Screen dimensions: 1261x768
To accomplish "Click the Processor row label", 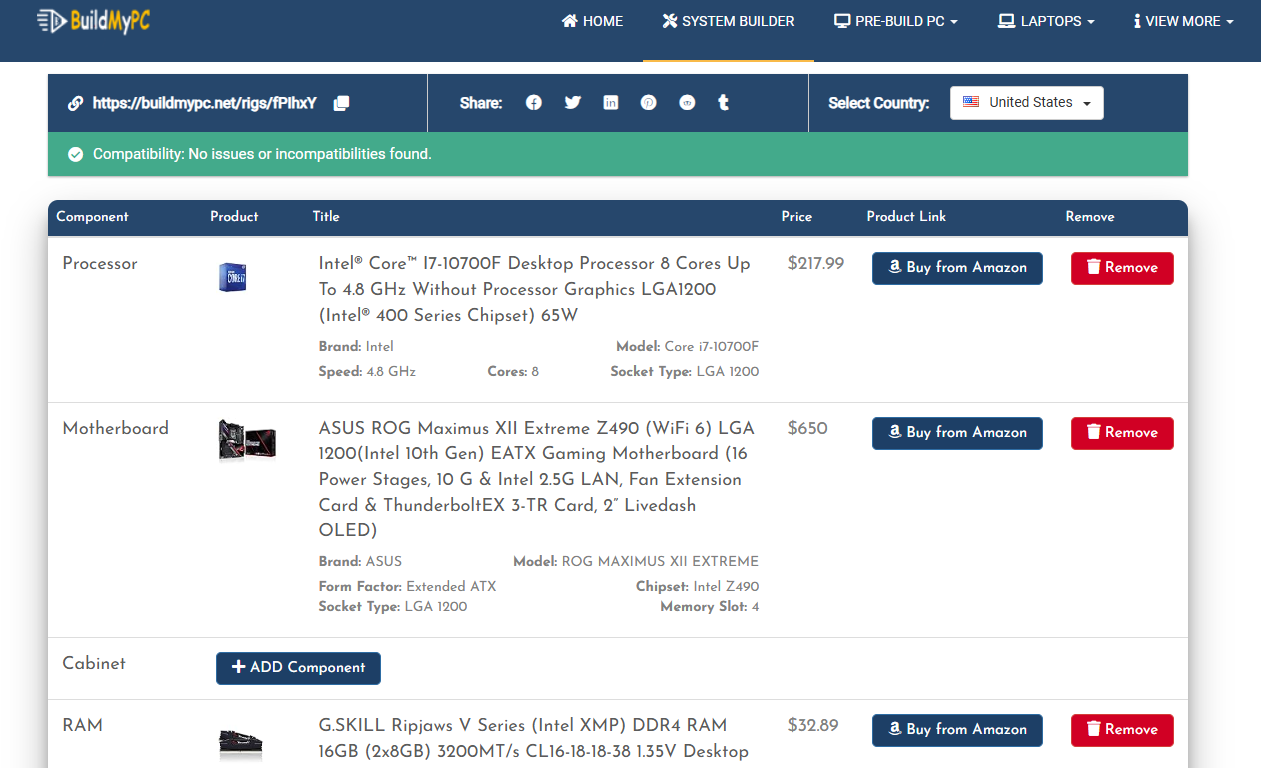I will click(x=100, y=264).
